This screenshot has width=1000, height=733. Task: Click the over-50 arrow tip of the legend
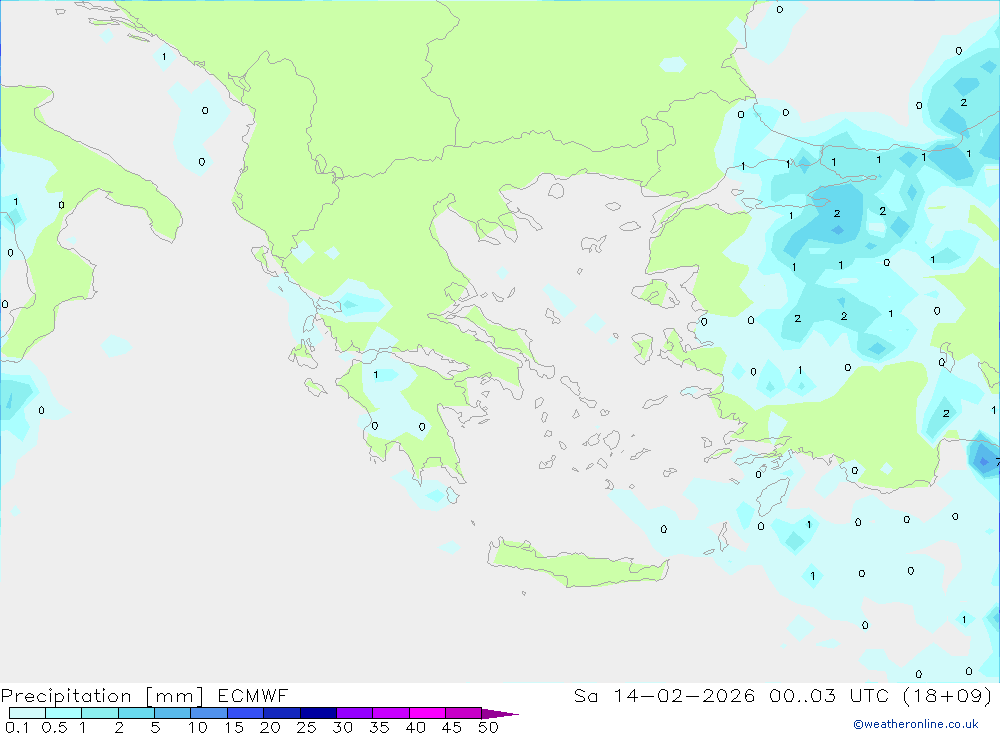pyautogui.click(x=499, y=713)
